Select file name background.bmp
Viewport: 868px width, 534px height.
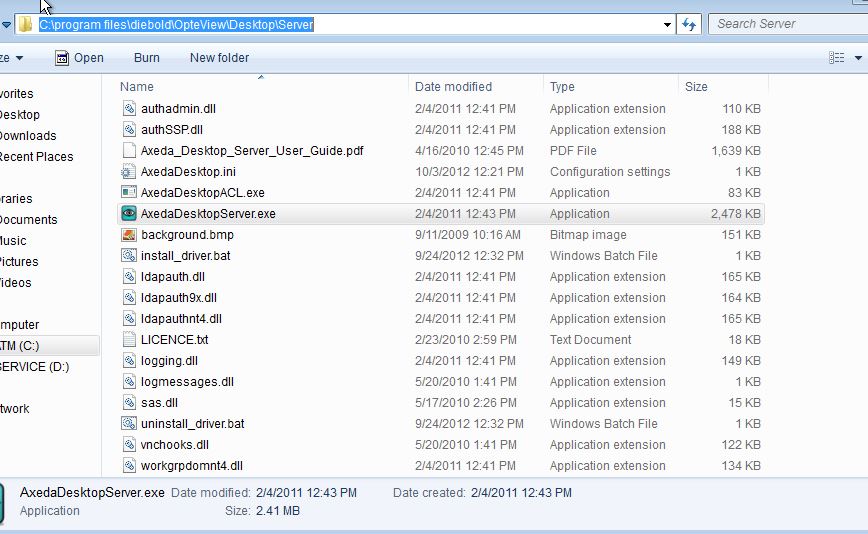point(187,235)
